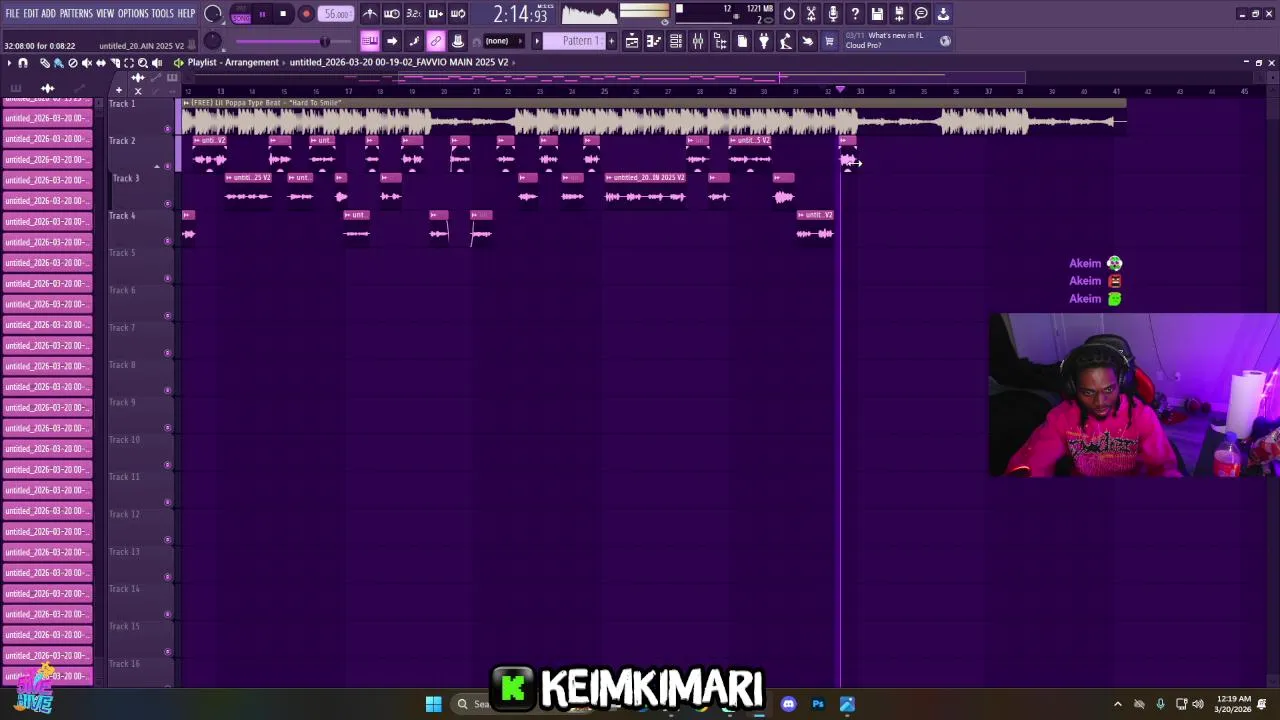Stop playback with the stop button
The width and height of the screenshot is (1280, 720).
click(283, 14)
